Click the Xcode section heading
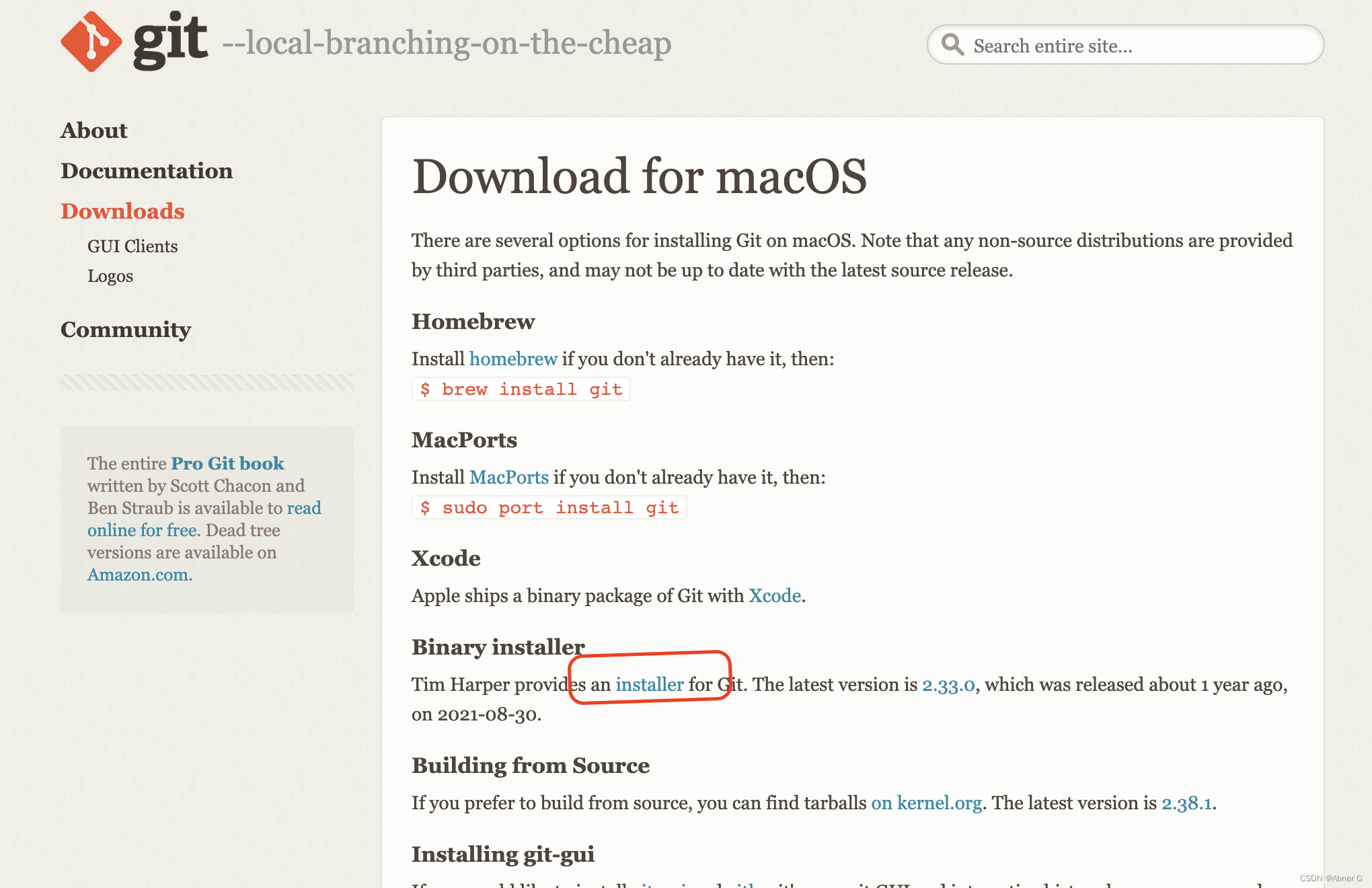 [x=447, y=558]
